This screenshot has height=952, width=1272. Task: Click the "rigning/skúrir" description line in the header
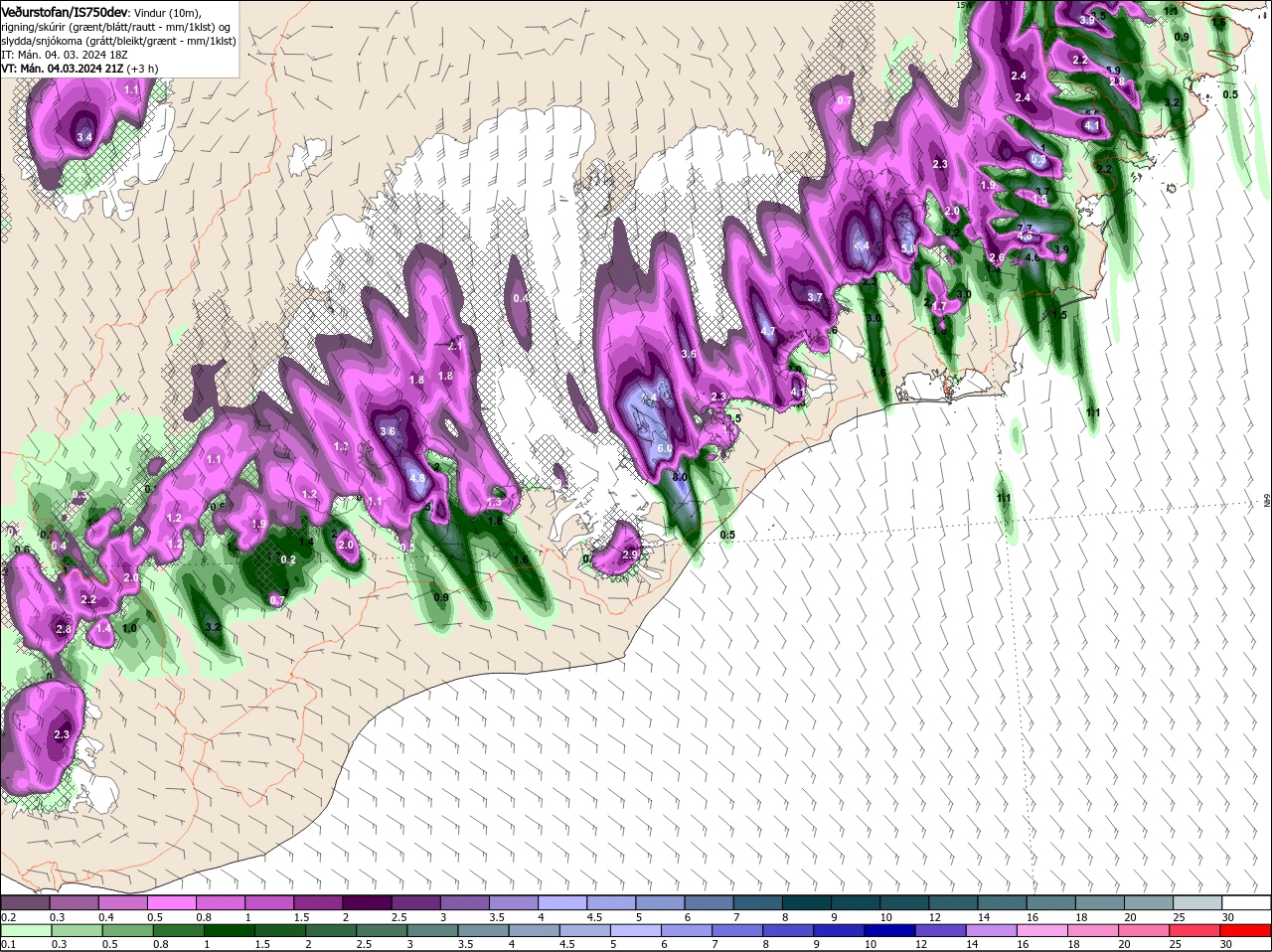117,26
